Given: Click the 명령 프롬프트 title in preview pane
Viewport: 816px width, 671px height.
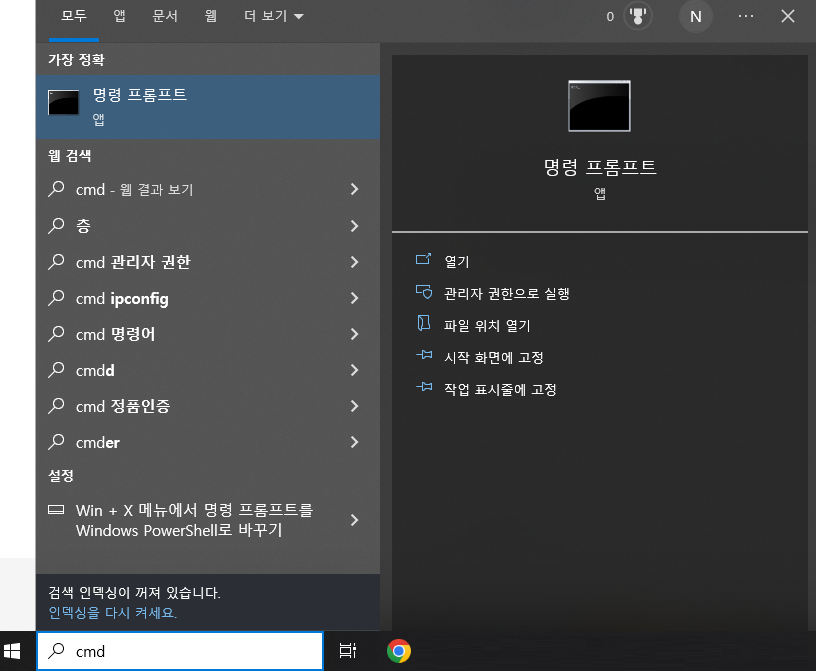Looking at the screenshot, I should 600,167.
